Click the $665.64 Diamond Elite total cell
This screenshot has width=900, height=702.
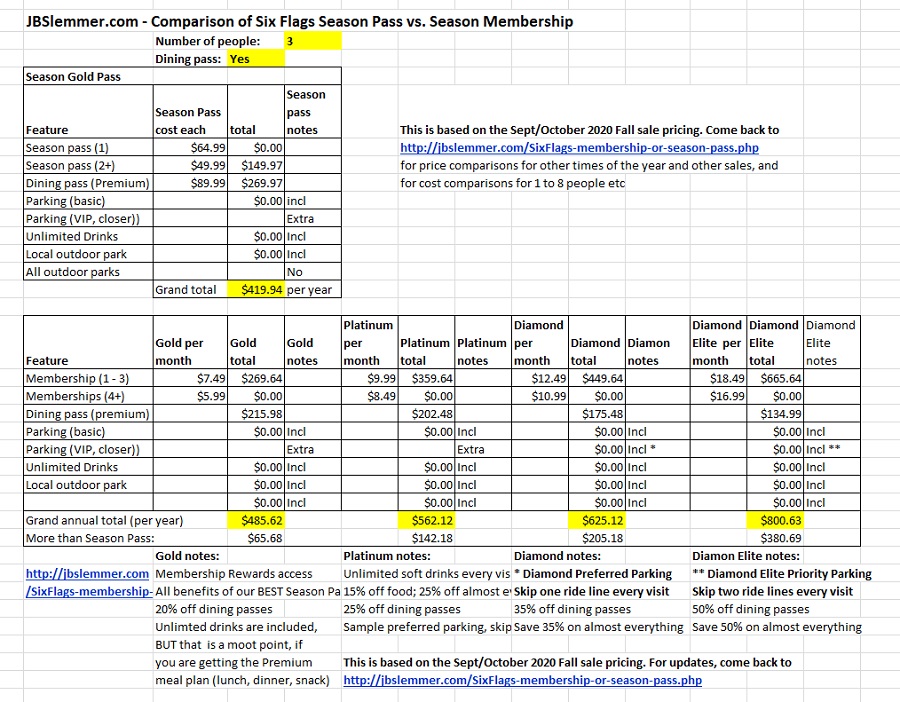point(775,378)
